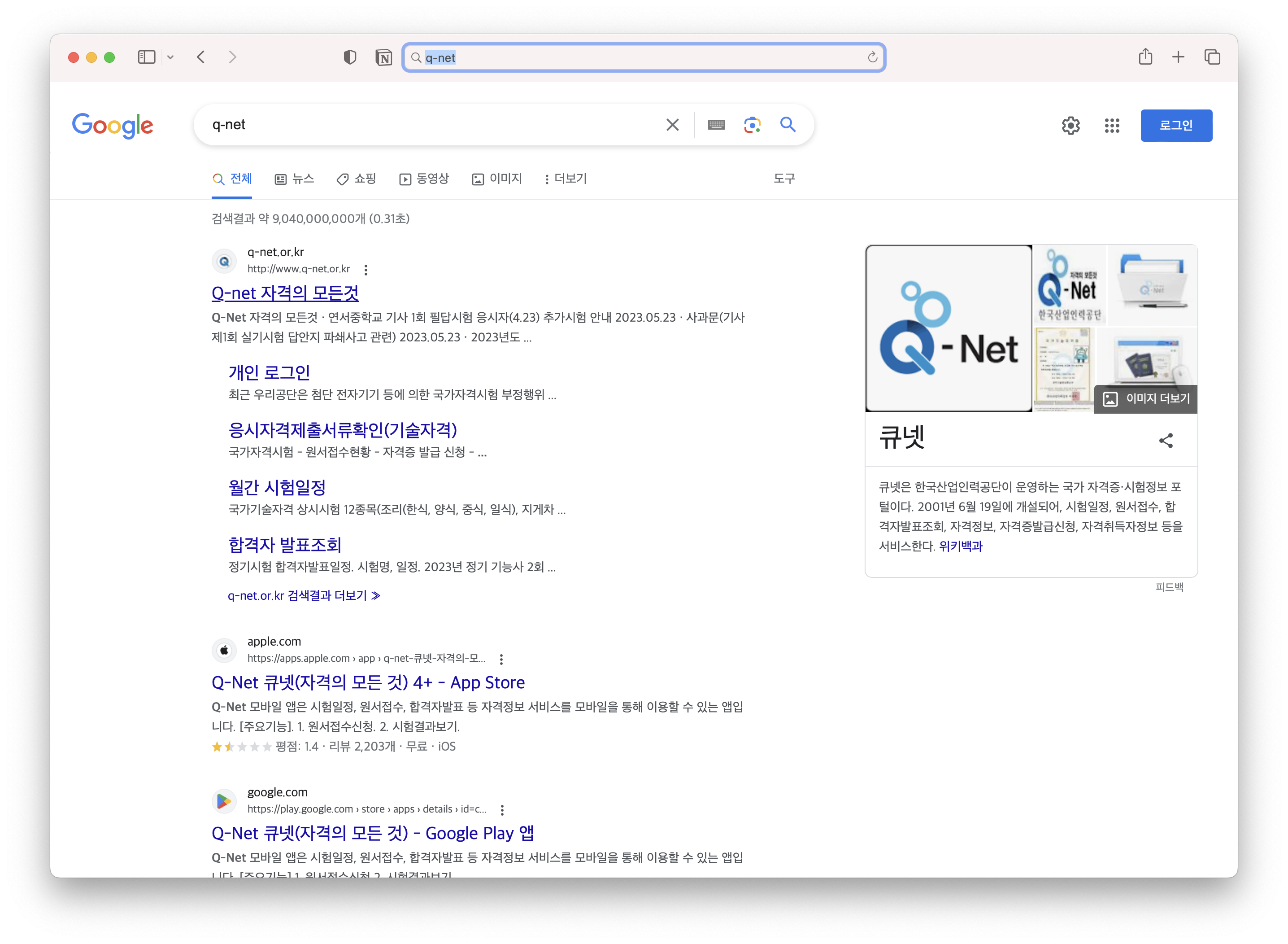Open the sidebar dropdown chevron

tap(170, 57)
